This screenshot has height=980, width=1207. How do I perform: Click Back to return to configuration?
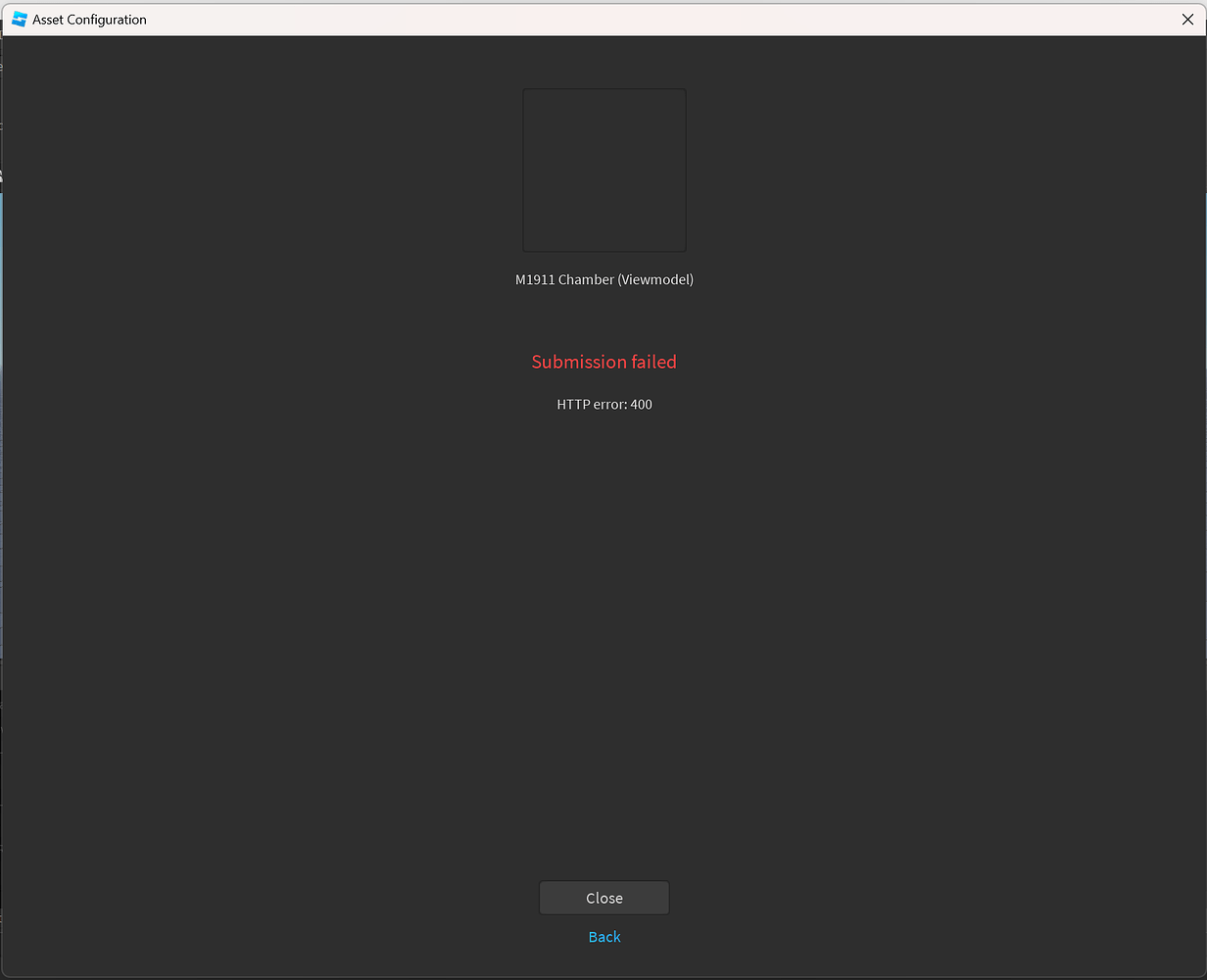[x=603, y=937]
